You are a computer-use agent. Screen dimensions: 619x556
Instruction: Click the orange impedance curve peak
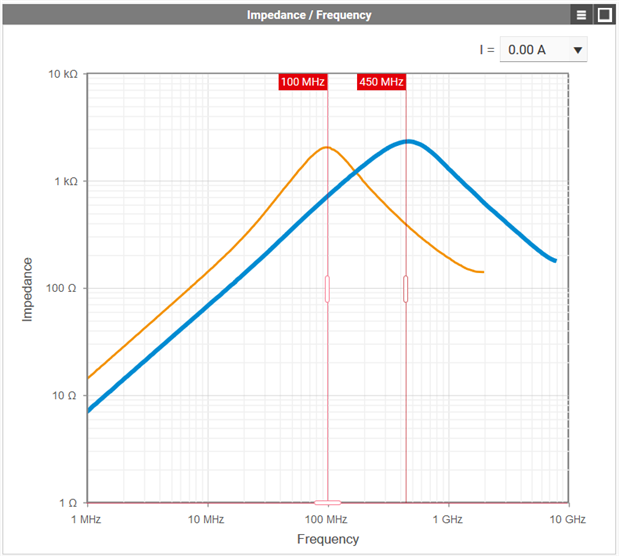point(326,147)
